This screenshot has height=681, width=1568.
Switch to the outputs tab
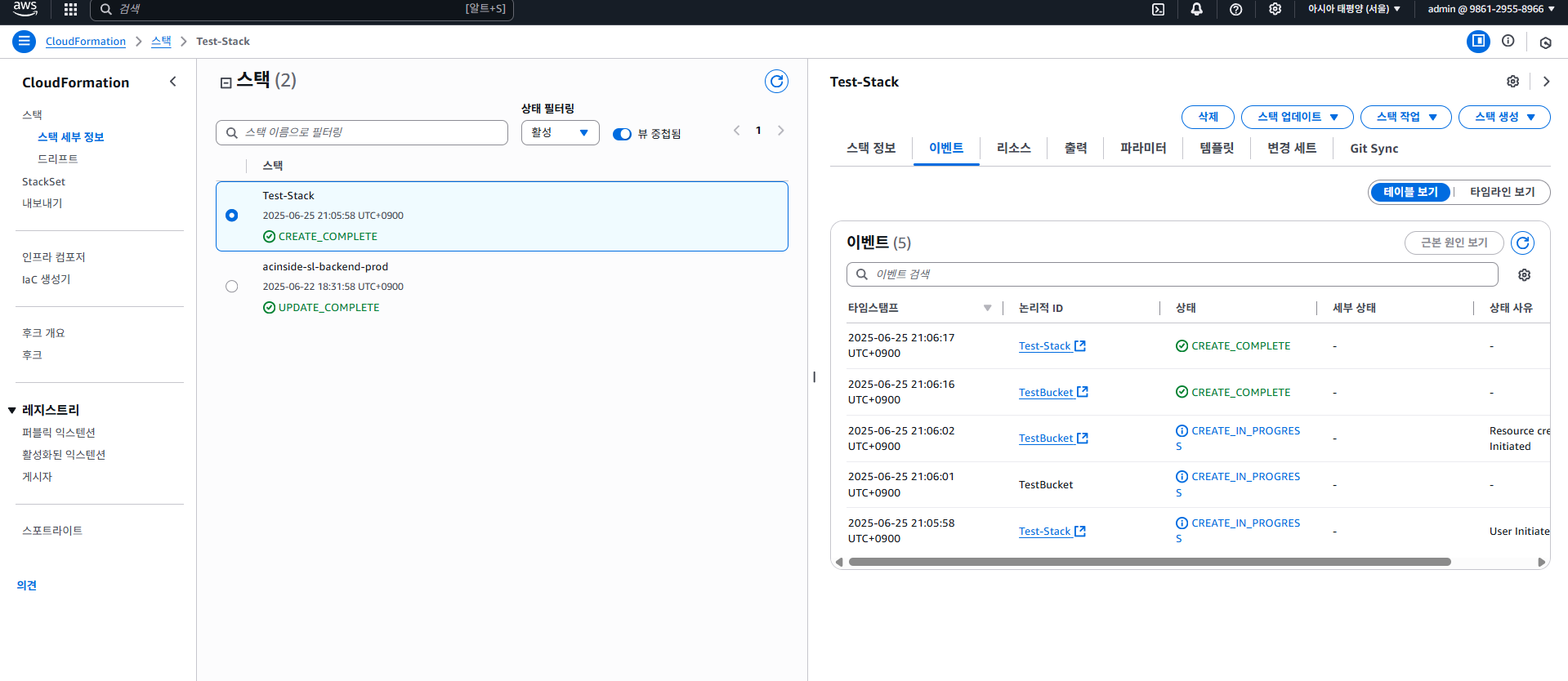1075,148
